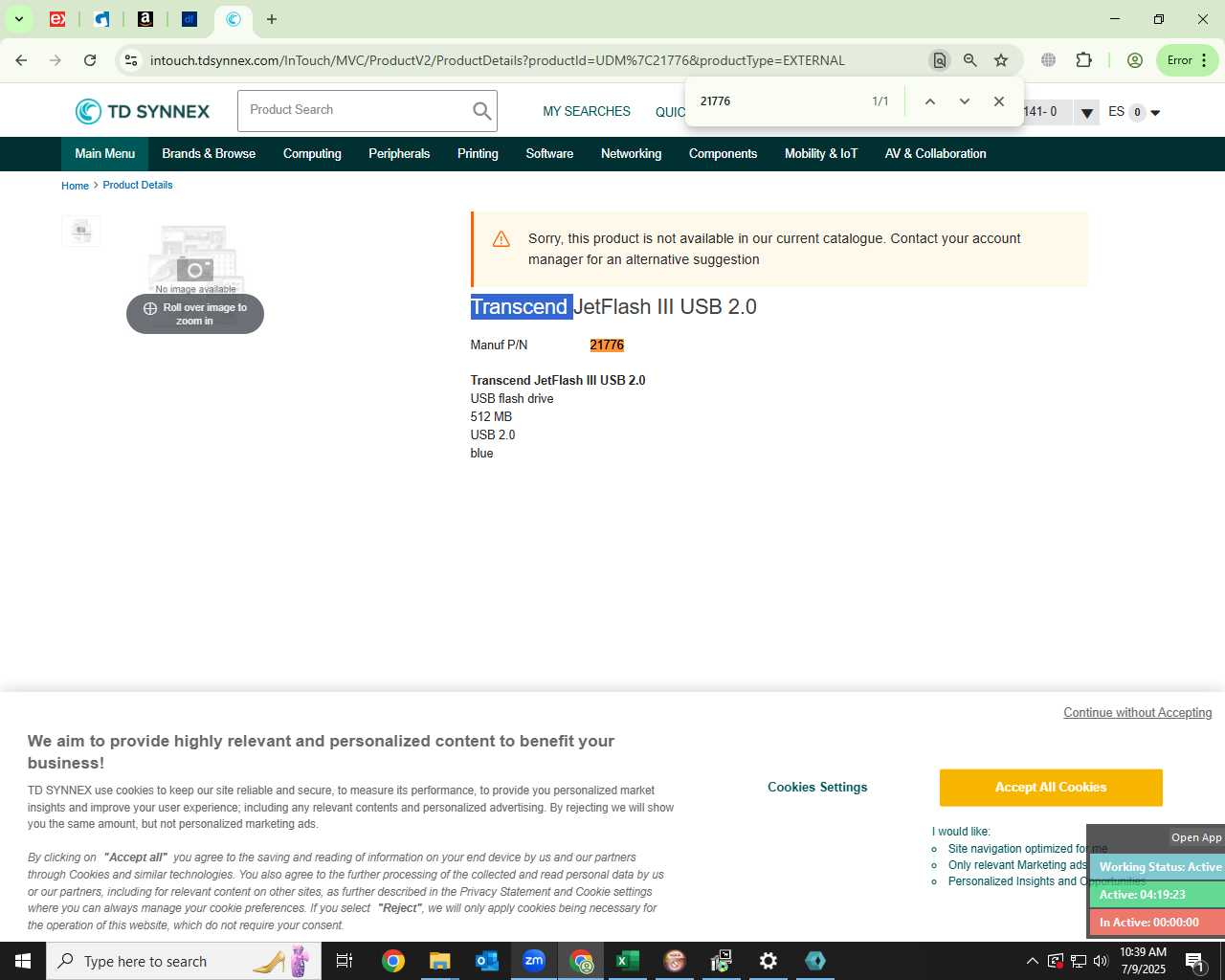1225x980 pixels.
Task: Reload the page
Action: tap(90, 60)
